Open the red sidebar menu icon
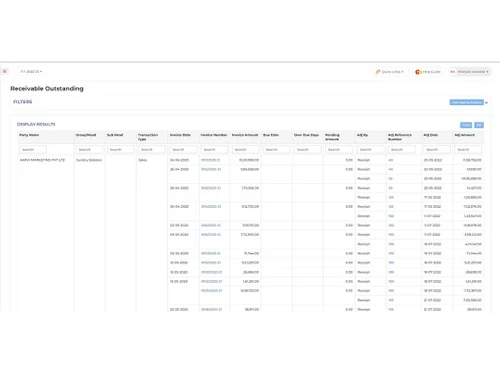The width and height of the screenshot is (500, 375). (5, 71)
